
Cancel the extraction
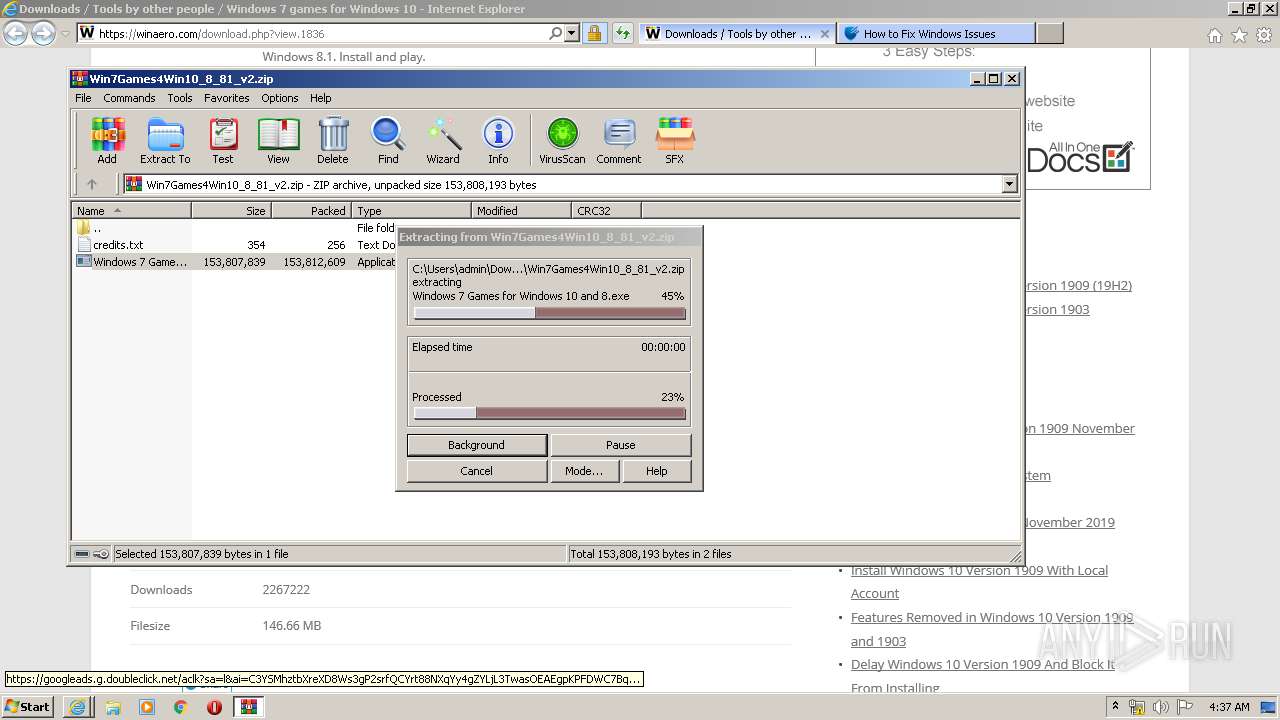(476, 471)
